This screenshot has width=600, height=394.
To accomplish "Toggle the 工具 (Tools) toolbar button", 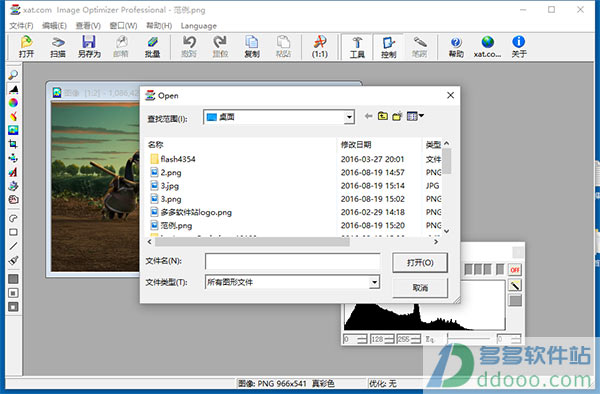I will (x=357, y=47).
